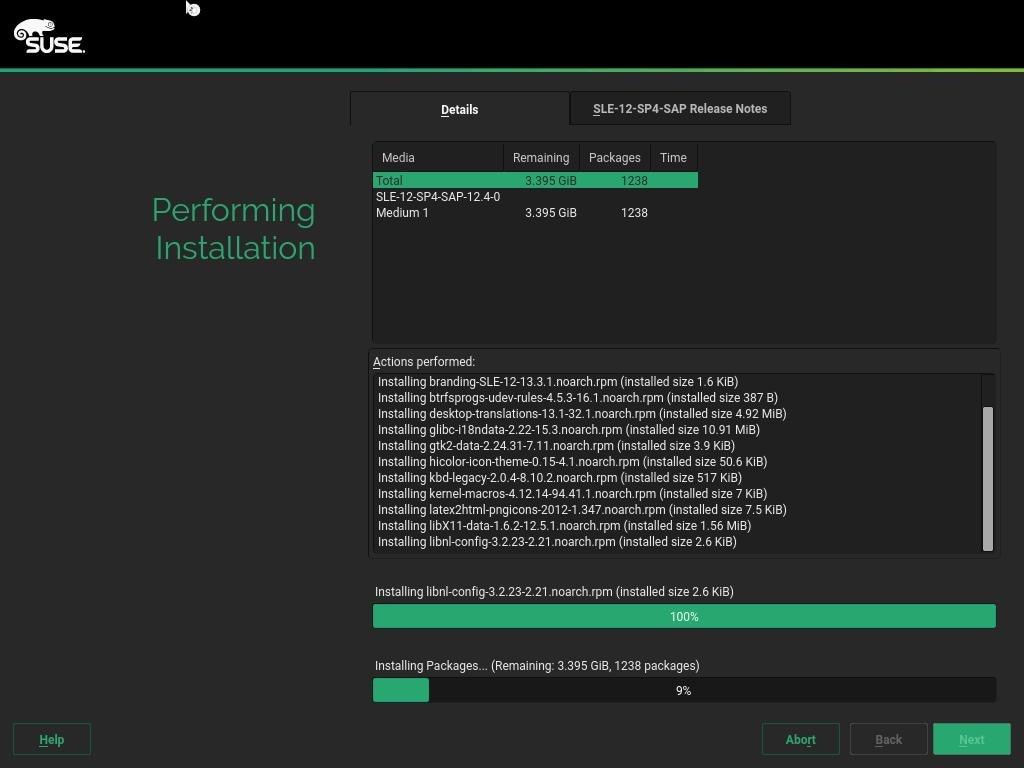Click the Performing Installation heading
1024x768 pixels.
coord(234,229)
